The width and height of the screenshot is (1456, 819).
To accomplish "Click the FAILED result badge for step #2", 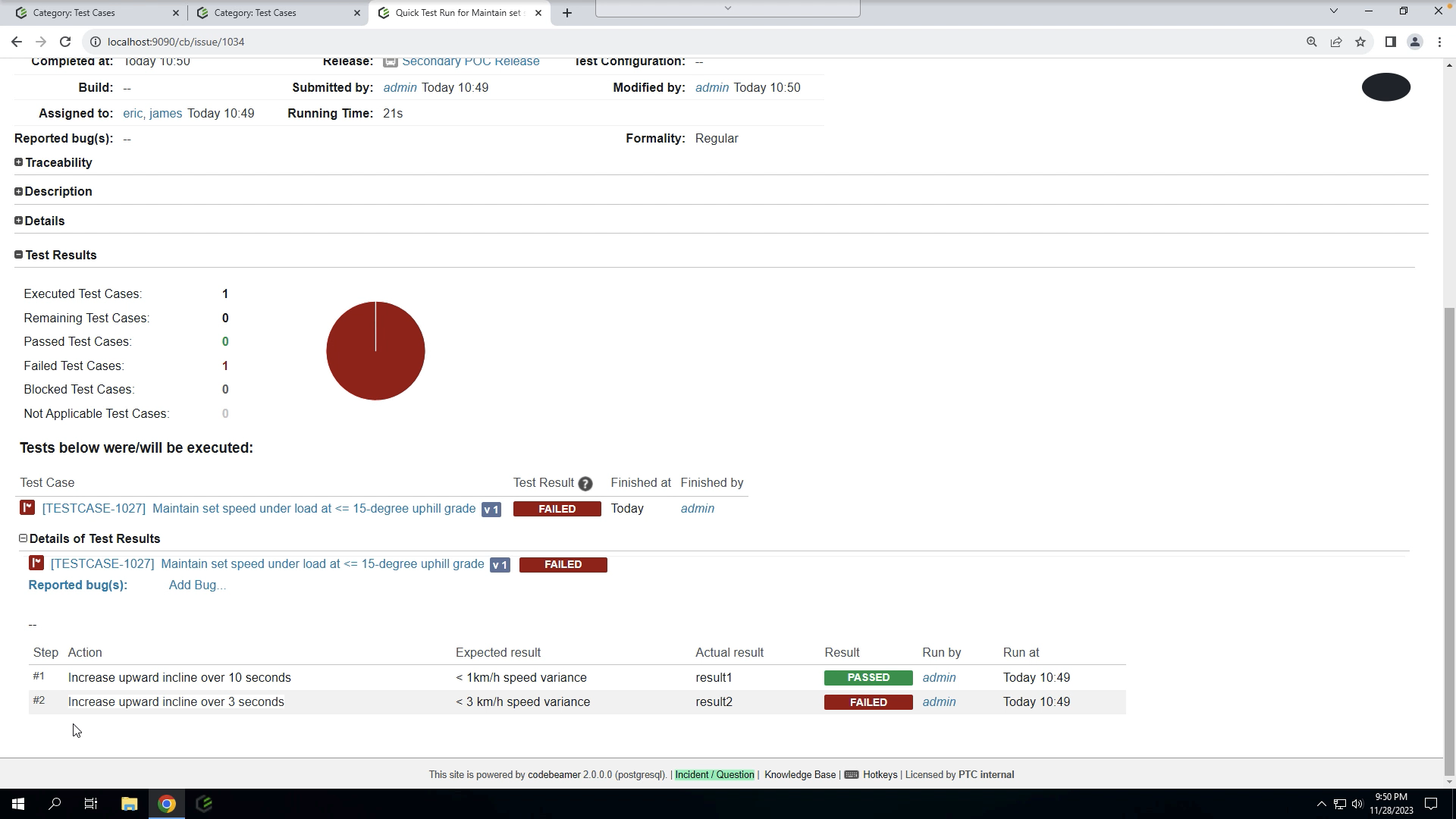I will pyautogui.click(x=868, y=702).
